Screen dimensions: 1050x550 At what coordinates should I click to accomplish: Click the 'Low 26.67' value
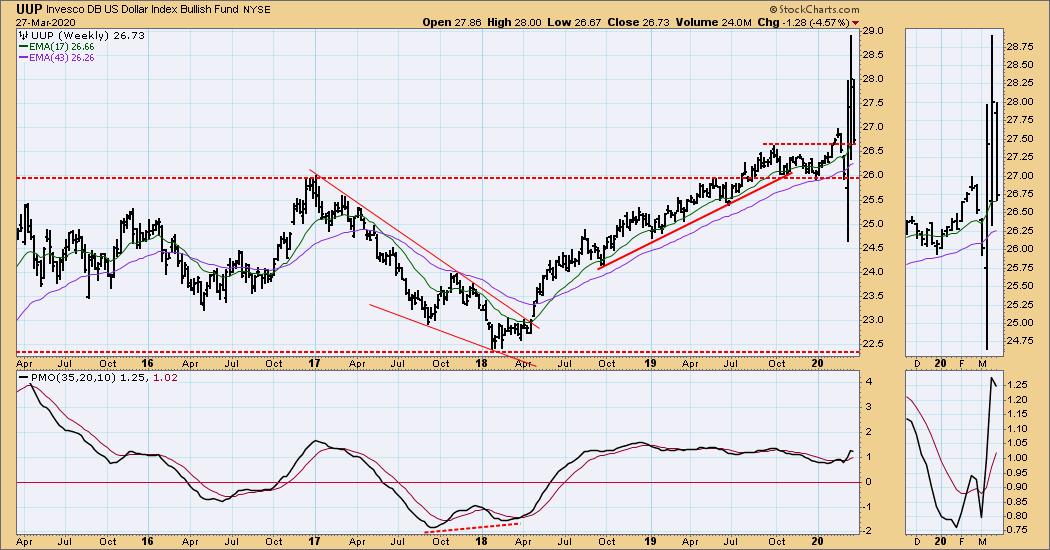click(x=574, y=22)
